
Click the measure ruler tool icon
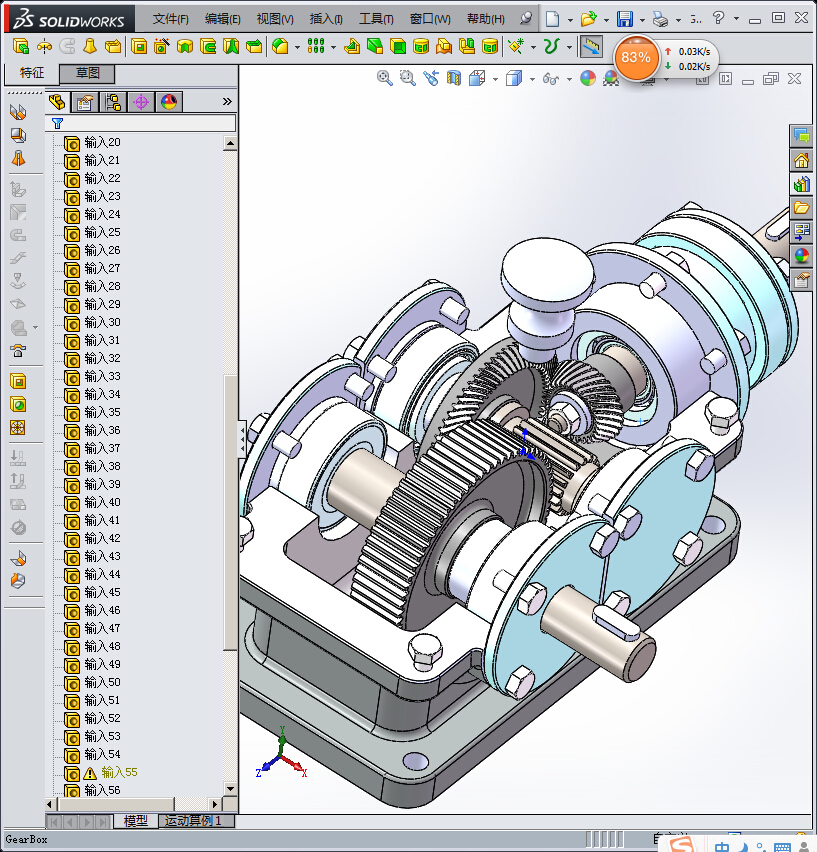tap(591, 47)
